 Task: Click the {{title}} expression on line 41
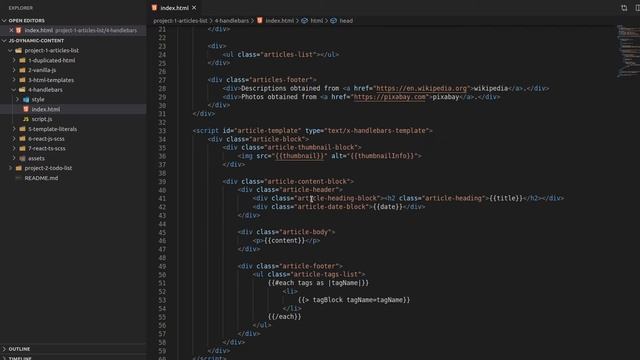[x=506, y=198]
